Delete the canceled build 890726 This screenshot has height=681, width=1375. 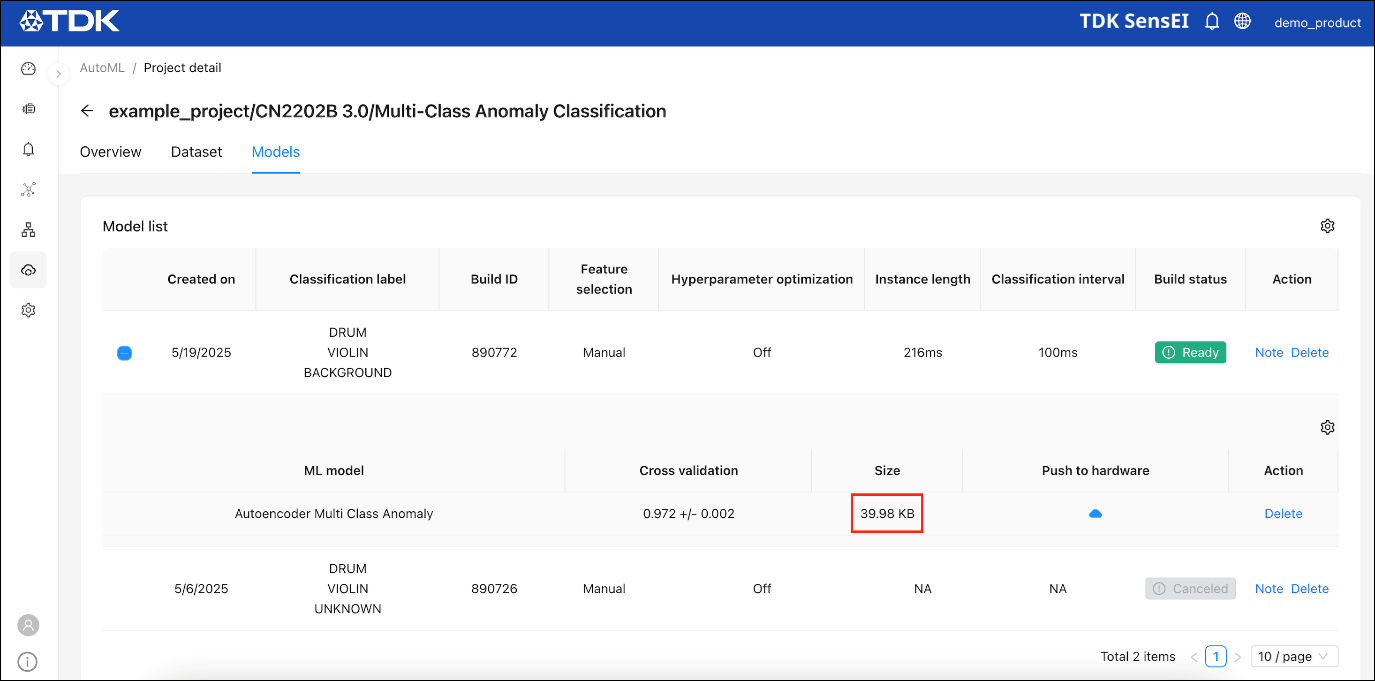1310,589
